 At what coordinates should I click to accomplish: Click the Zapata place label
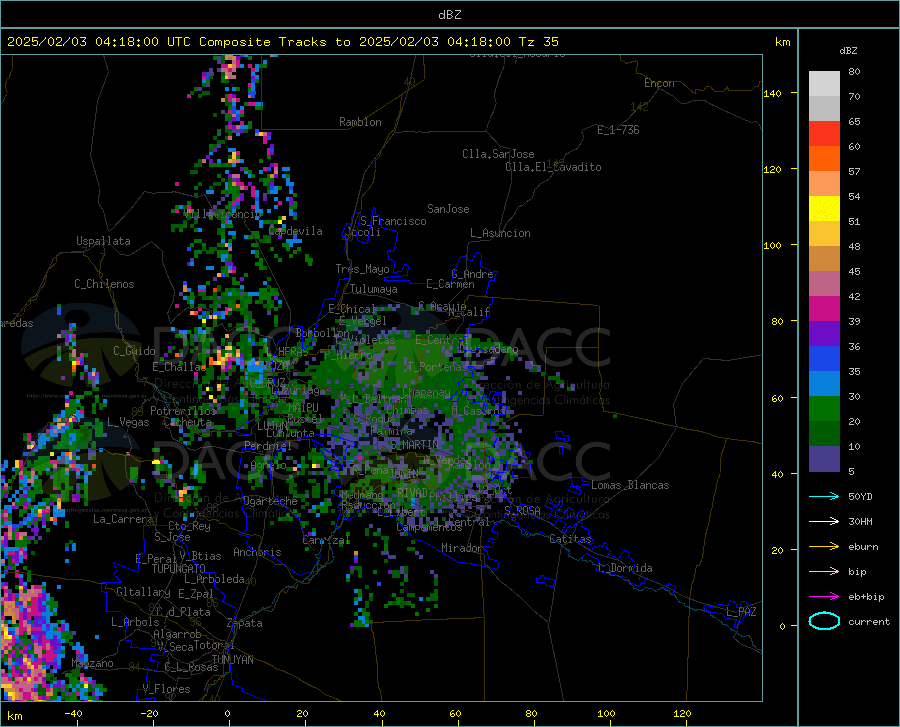click(245, 623)
